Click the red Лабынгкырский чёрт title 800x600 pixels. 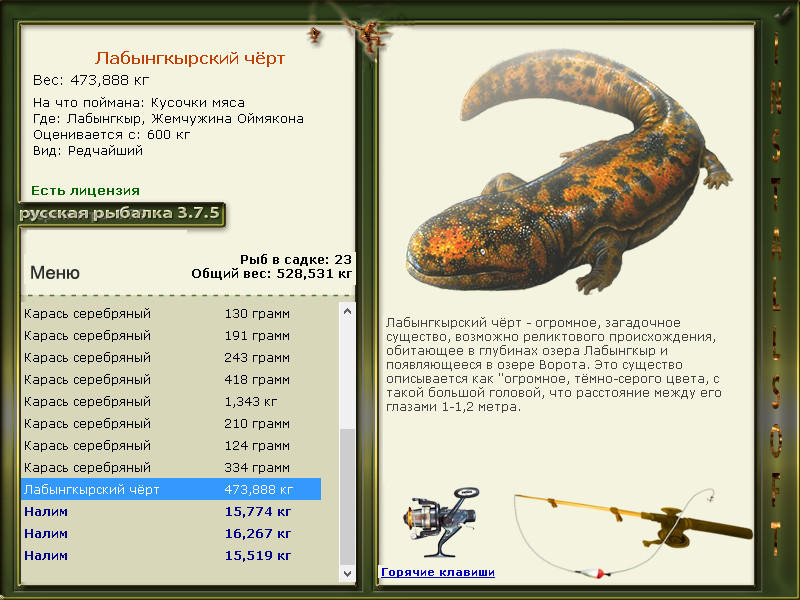click(189, 58)
